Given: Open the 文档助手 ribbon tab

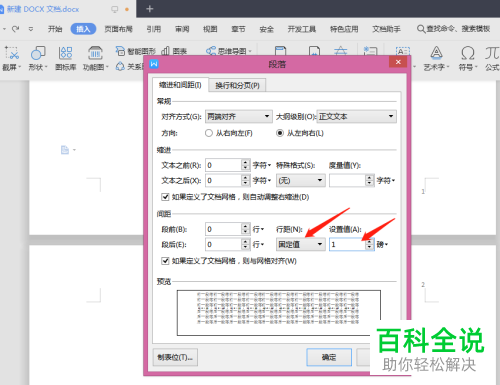Looking at the screenshot, I should point(386,29).
